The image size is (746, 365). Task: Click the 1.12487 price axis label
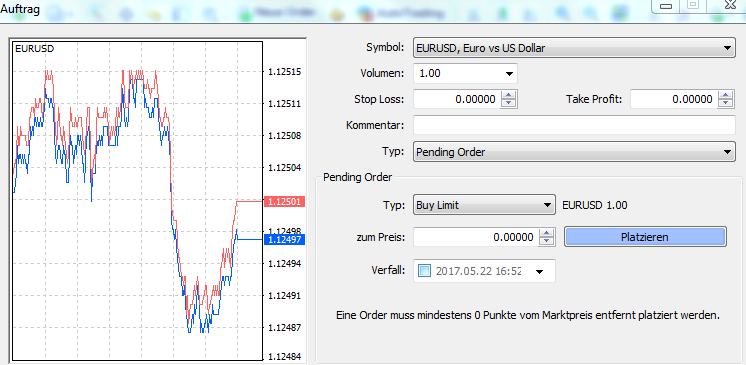[285, 327]
